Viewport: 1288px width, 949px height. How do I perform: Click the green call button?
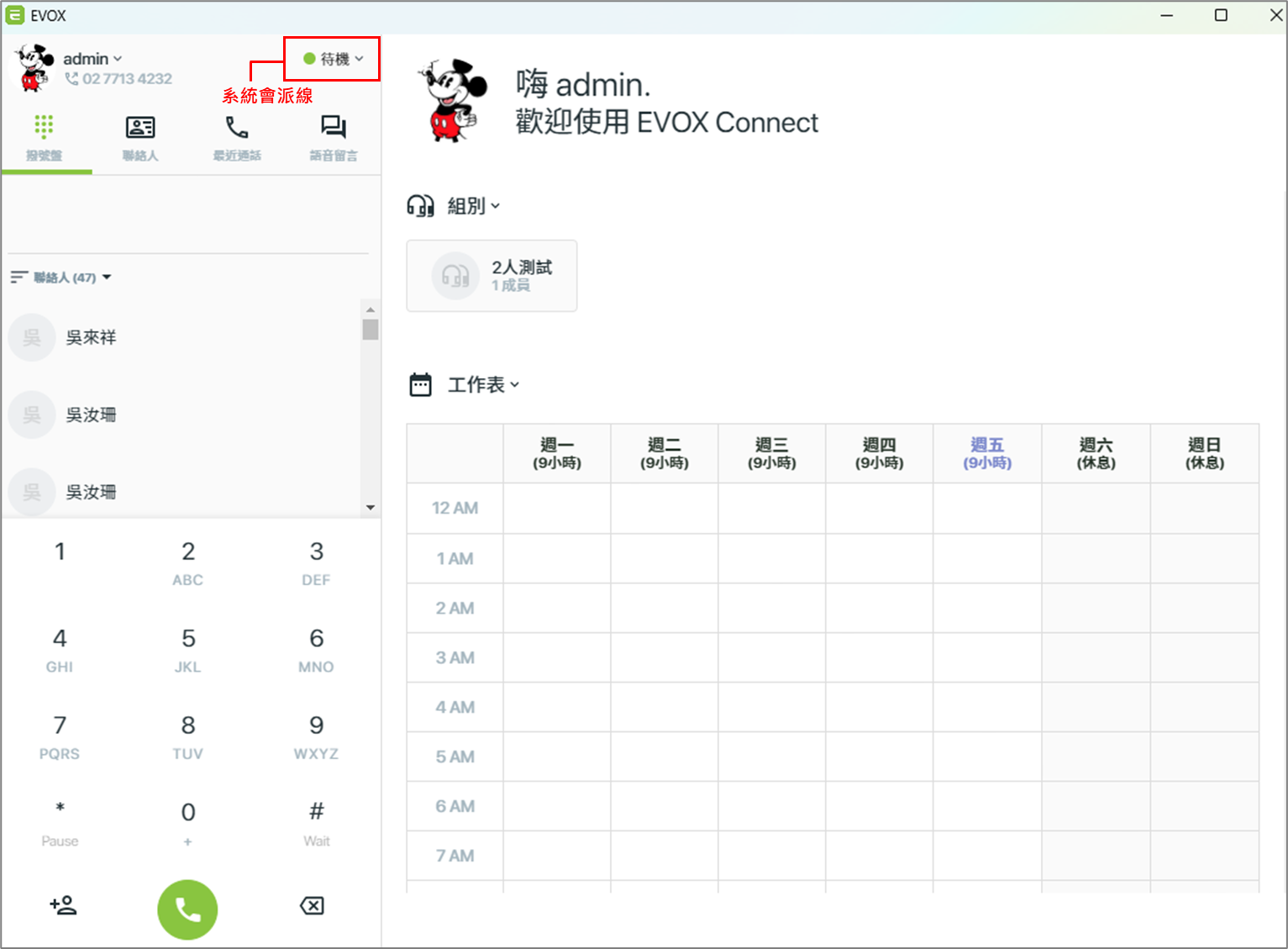(187, 909)
